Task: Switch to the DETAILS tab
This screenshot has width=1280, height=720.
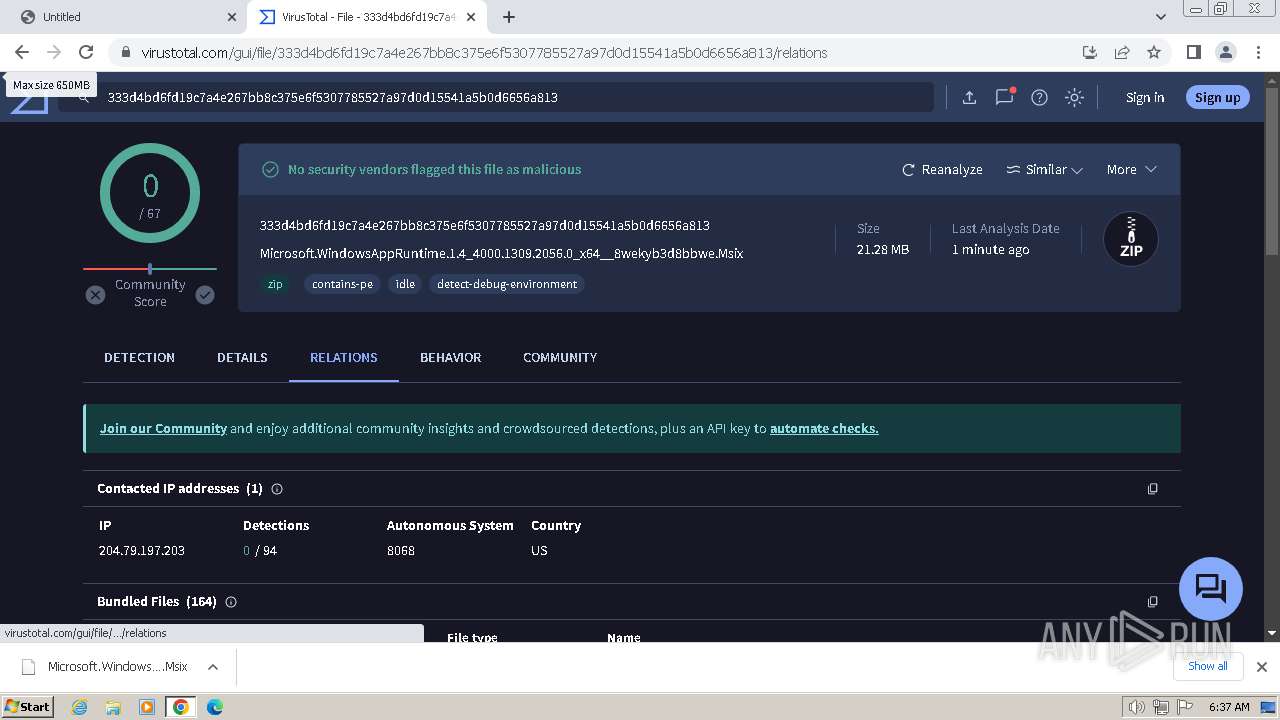Action: 242,357
